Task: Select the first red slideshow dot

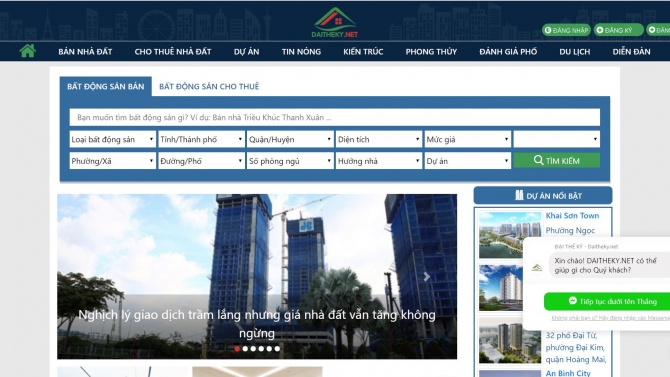Action: coord(237,349)
